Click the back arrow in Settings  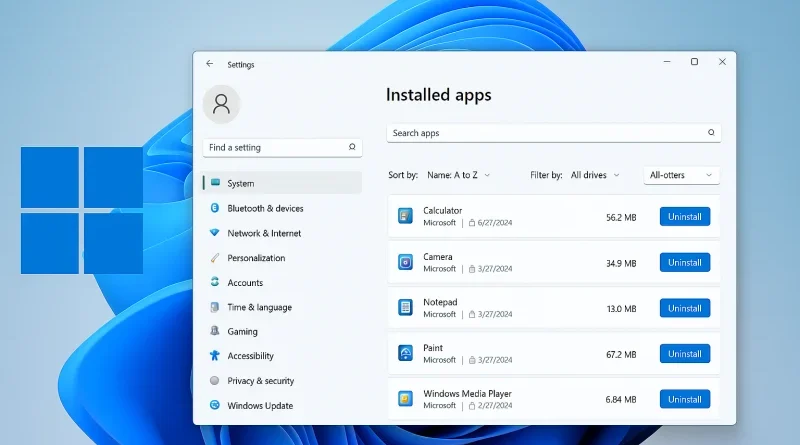(210, 64)
